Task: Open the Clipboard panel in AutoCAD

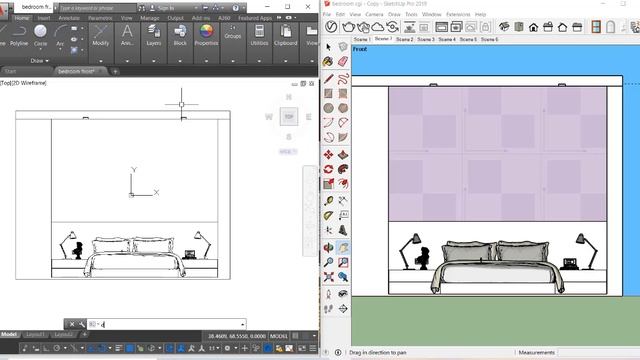Action: pos(286,36)
